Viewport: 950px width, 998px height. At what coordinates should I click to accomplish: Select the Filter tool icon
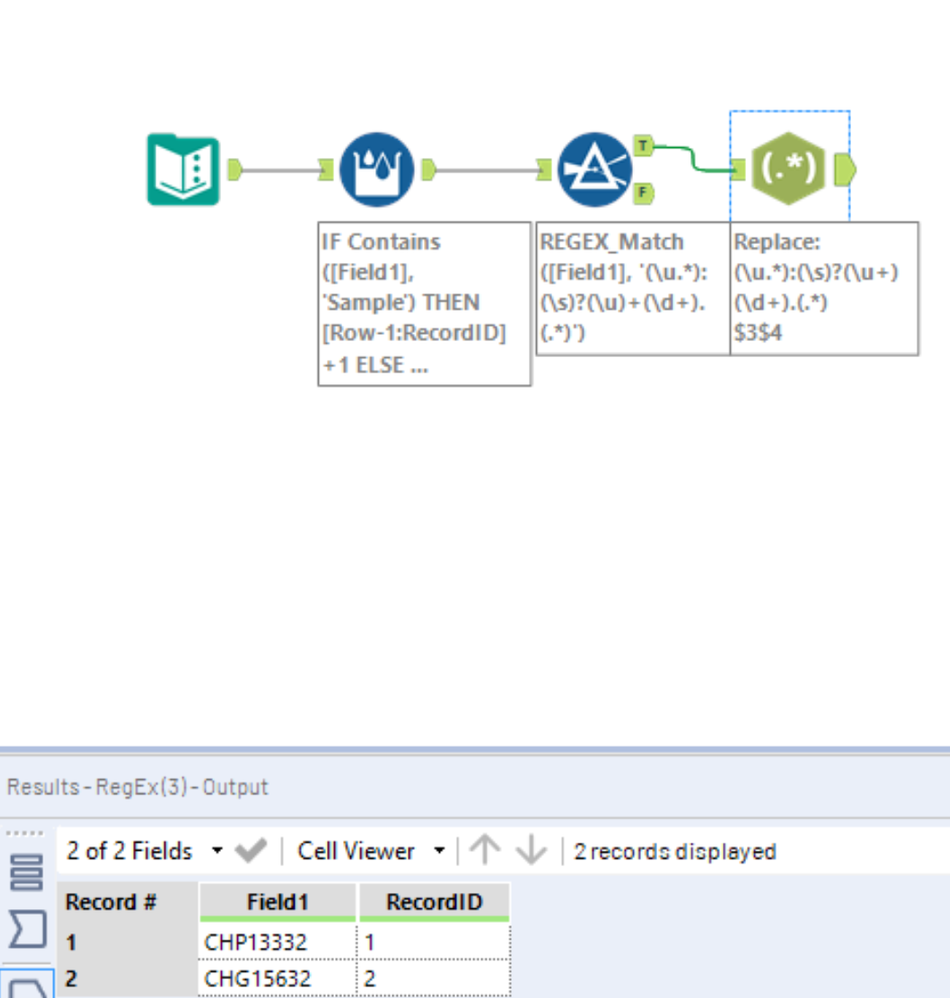click(594, 169)
